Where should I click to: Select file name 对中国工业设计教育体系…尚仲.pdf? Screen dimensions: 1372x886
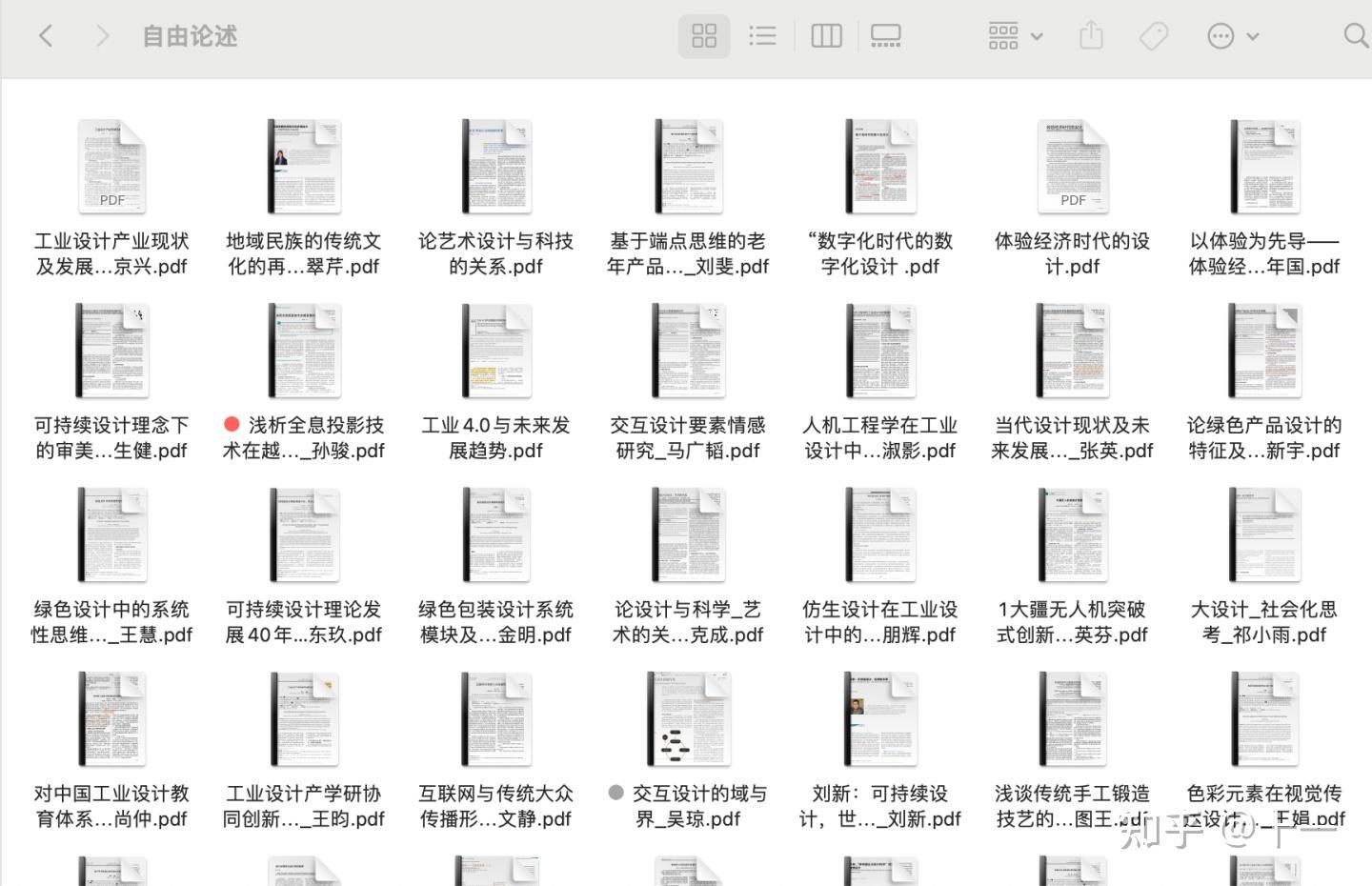pyautogui.click(x=111, y=806)
